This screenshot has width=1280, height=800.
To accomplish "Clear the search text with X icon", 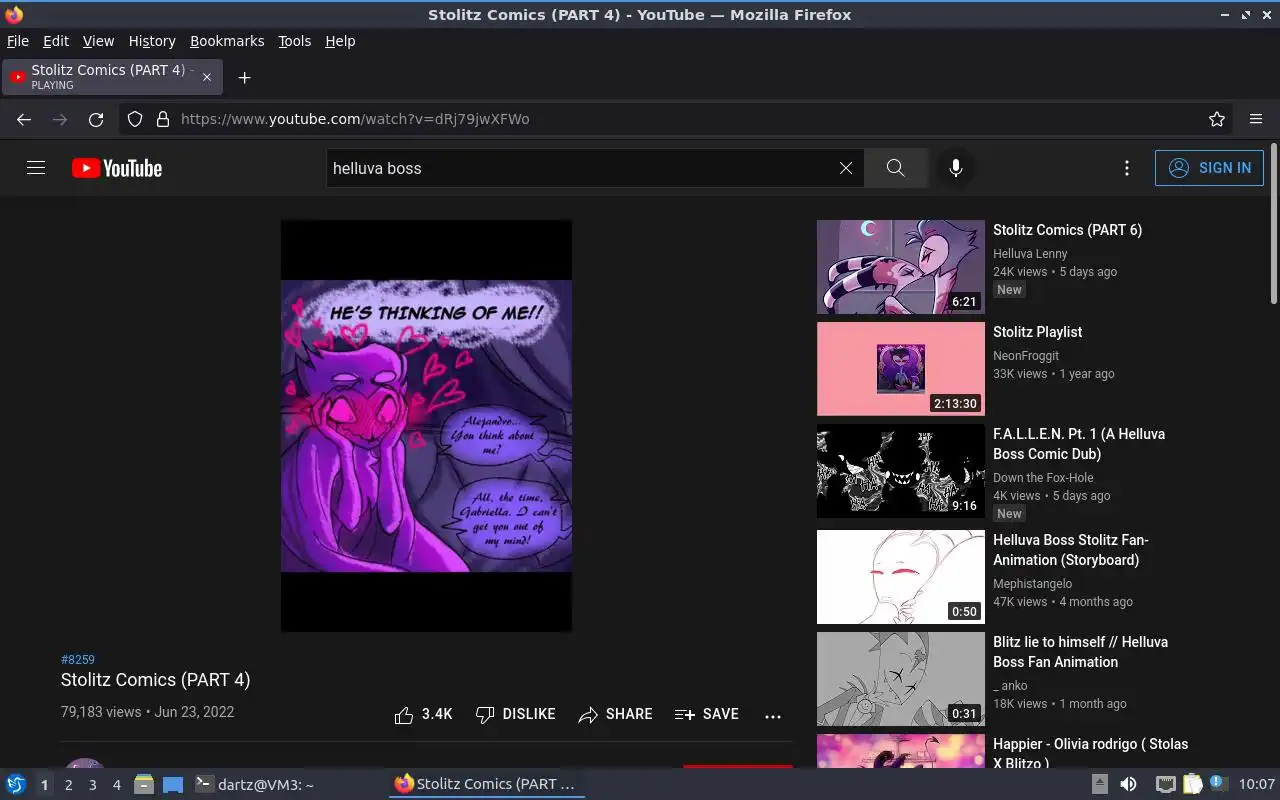I will pos(846,168).
